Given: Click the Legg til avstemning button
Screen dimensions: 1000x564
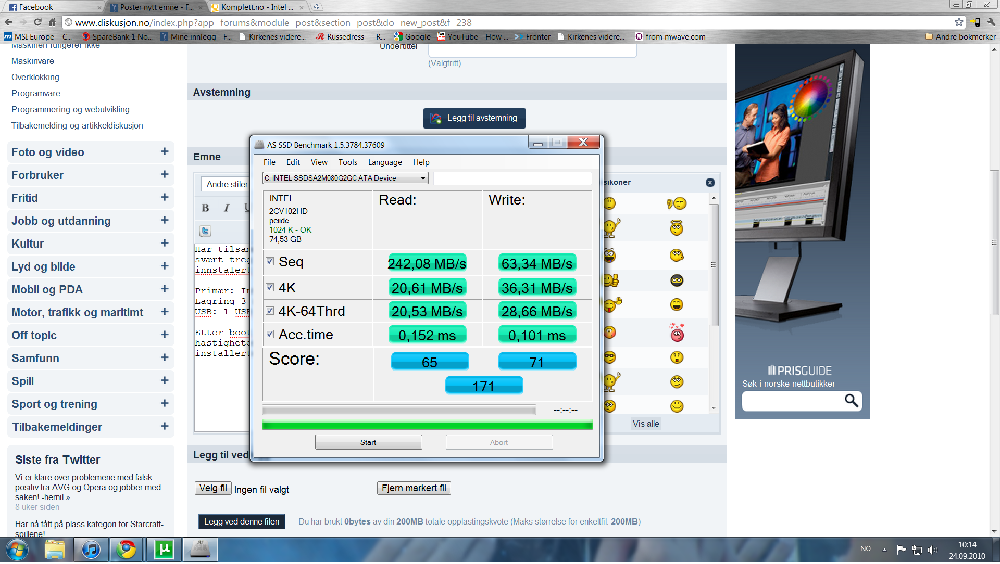Looking at the screenshot, I should (x=474, y=118).
